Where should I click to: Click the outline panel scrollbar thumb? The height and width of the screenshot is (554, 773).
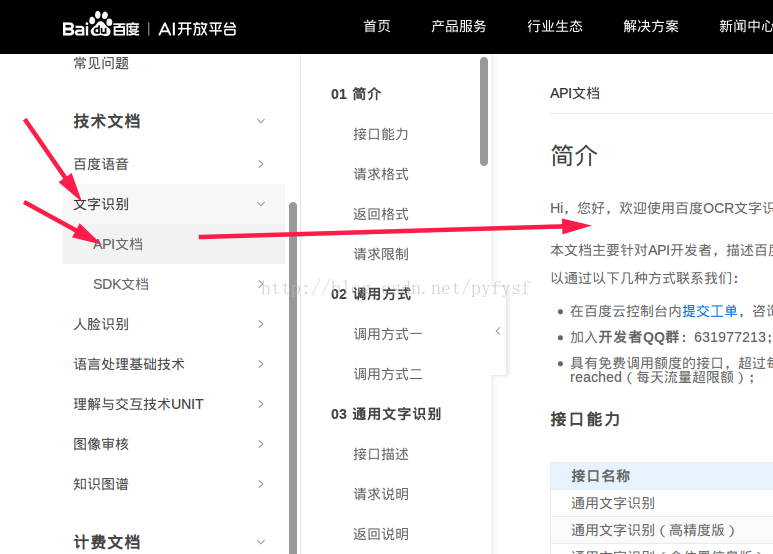click(x=484, y=111)
